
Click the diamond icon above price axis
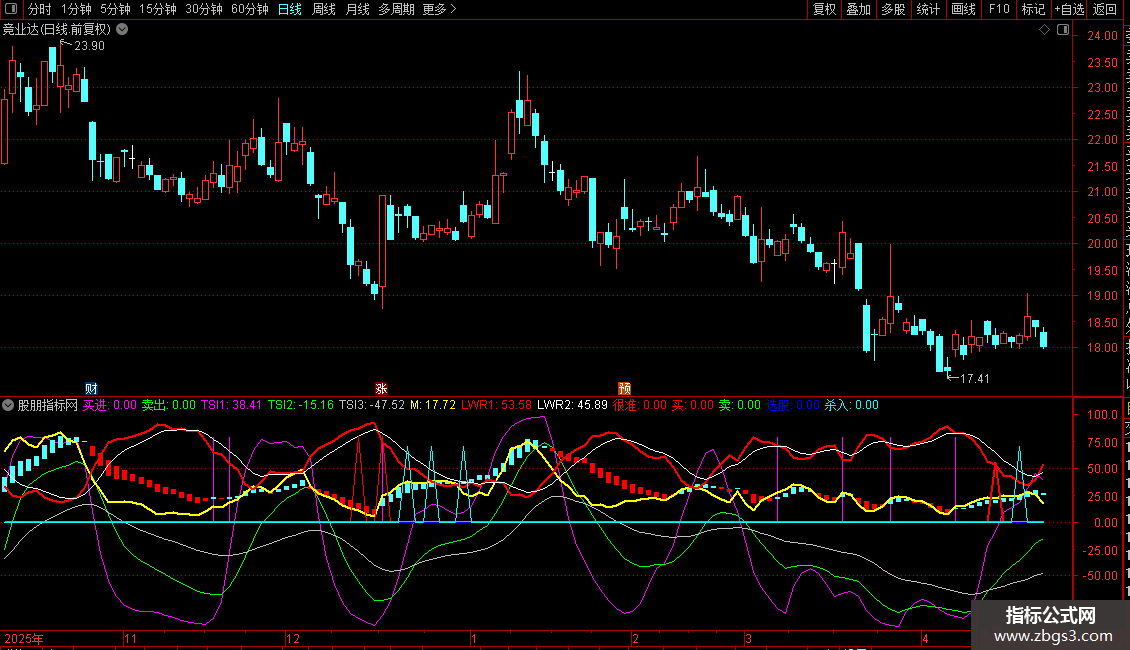(x=1044, y=30)
